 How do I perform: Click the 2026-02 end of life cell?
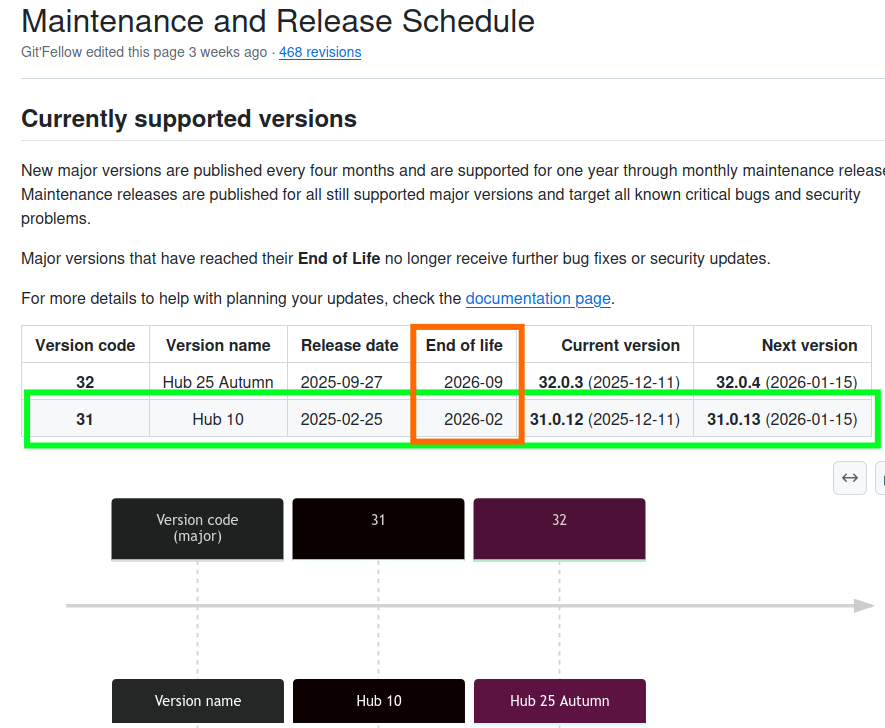click(473, 419)
